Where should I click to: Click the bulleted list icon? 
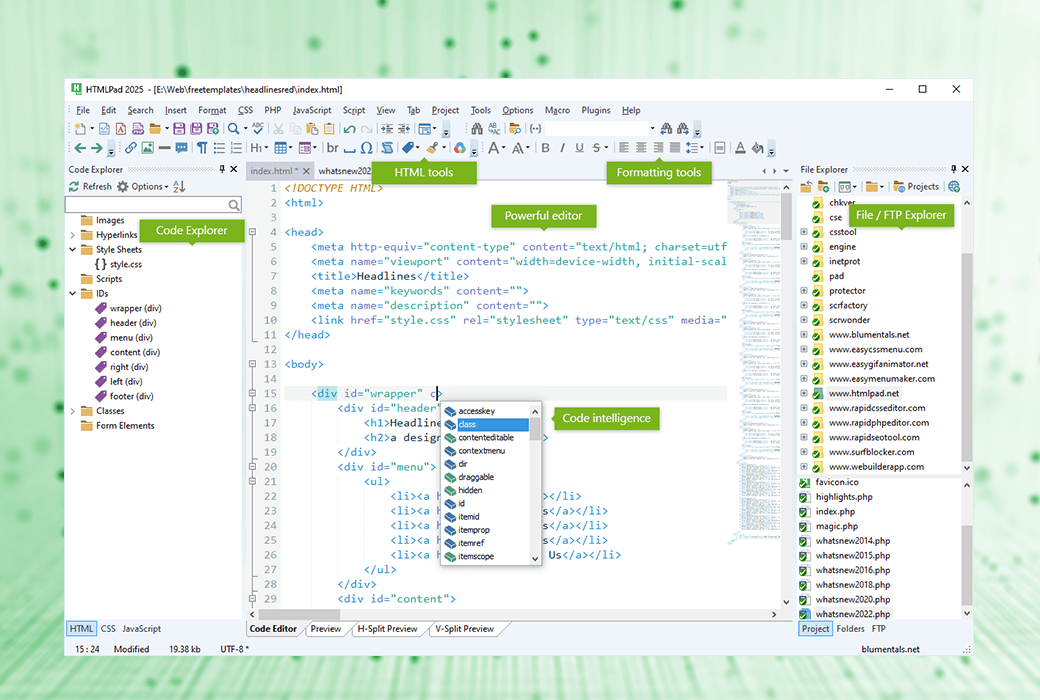click(220, 148)
